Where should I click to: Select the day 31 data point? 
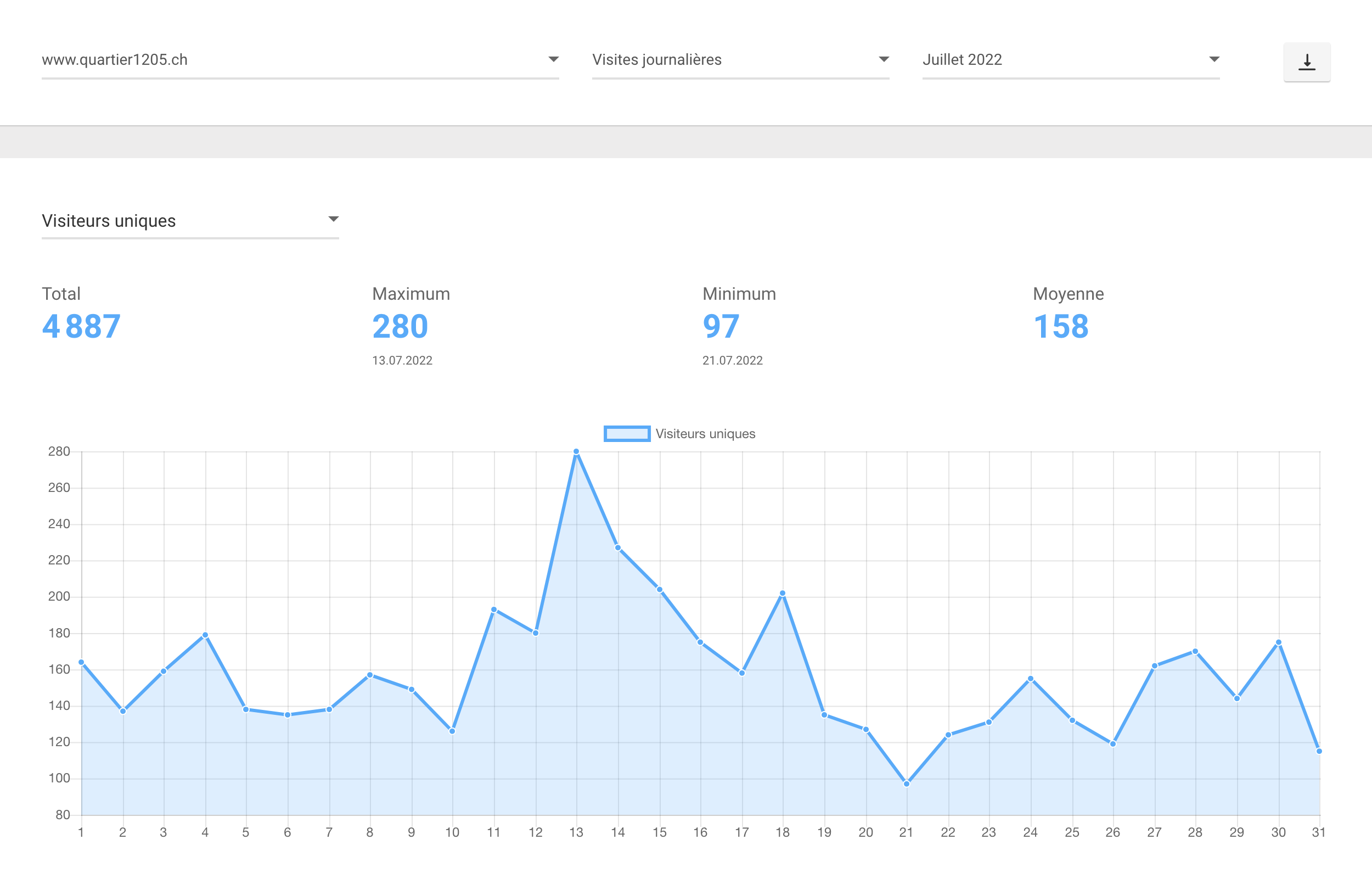point(1319,752)
